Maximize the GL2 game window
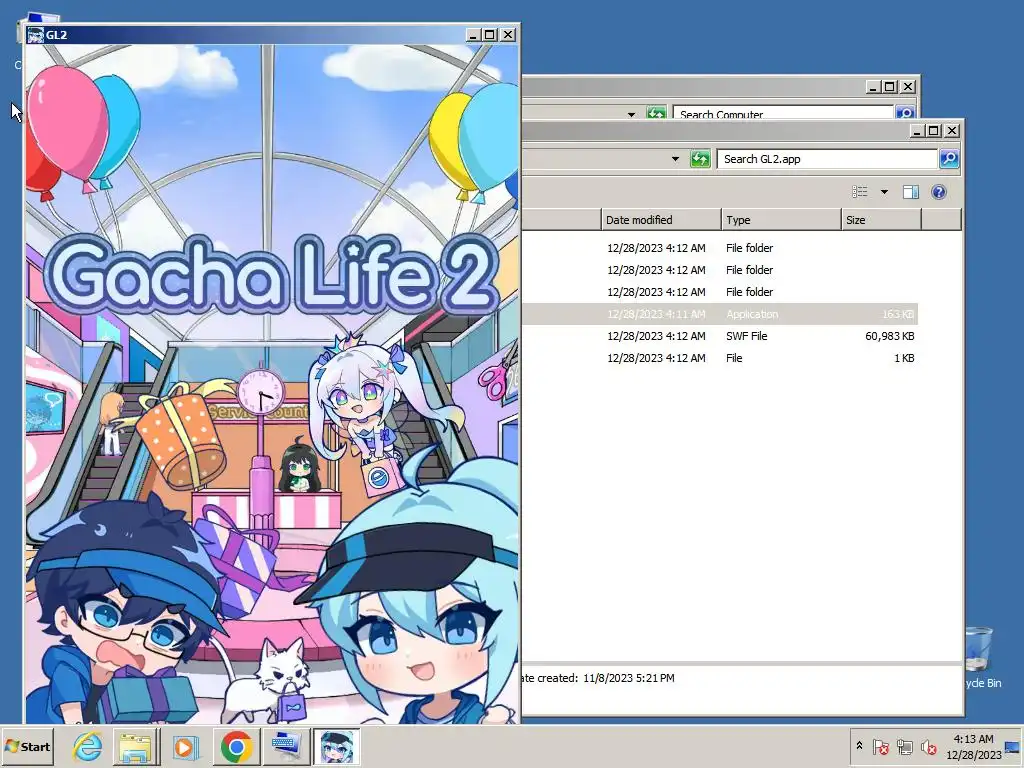Image resolution: width=1024 pixels, height=768 pixels. pos(490,35)
